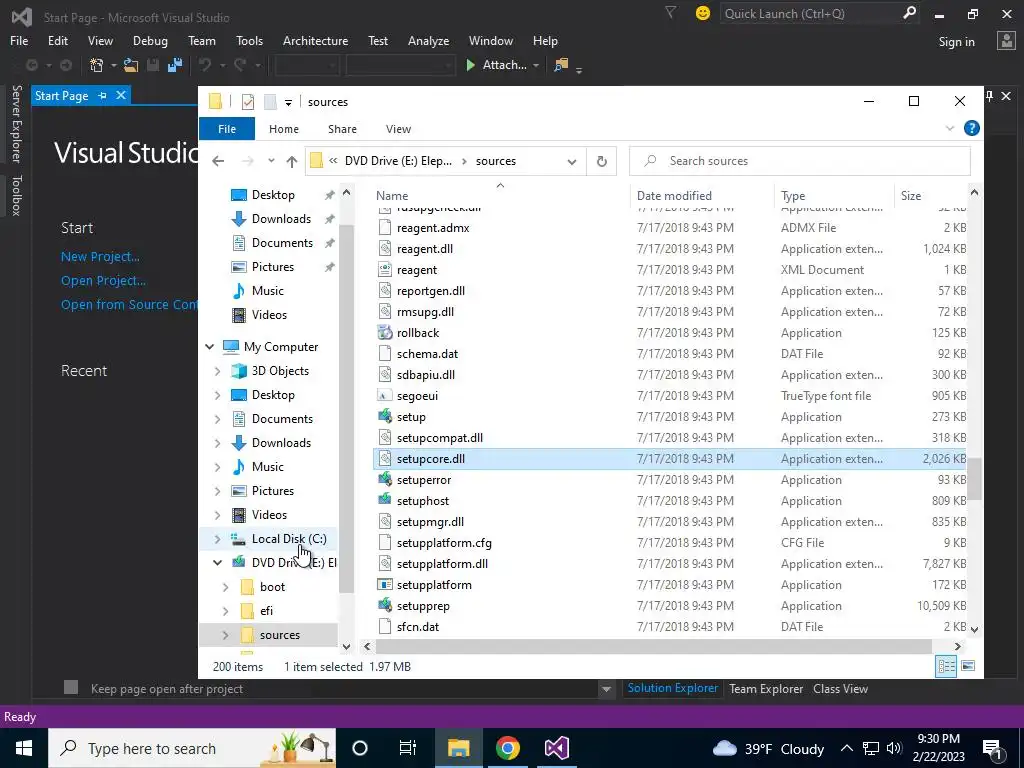Click Open from Source Control link
This screenshot has height=768, width=1024.
(129, 304)
